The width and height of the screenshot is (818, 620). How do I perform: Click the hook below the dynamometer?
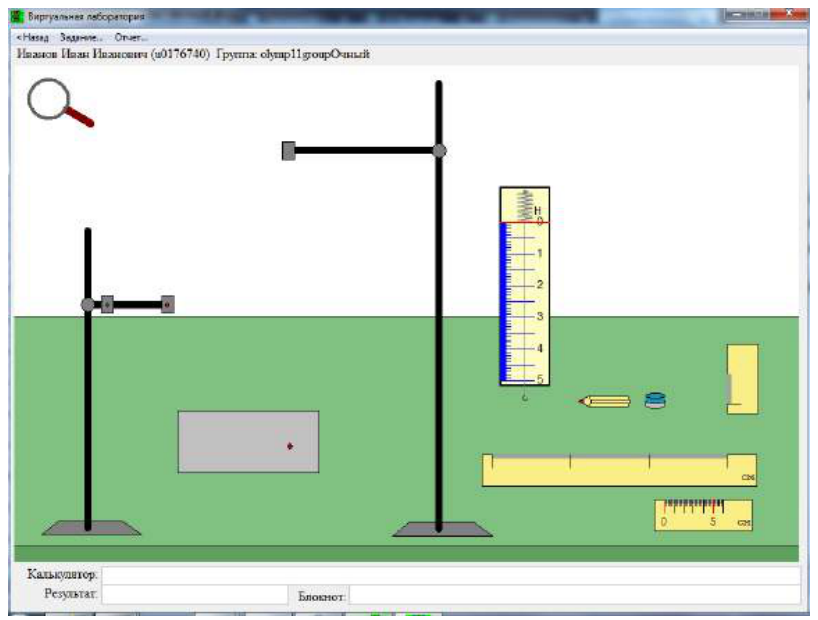[x=525, y=397]
